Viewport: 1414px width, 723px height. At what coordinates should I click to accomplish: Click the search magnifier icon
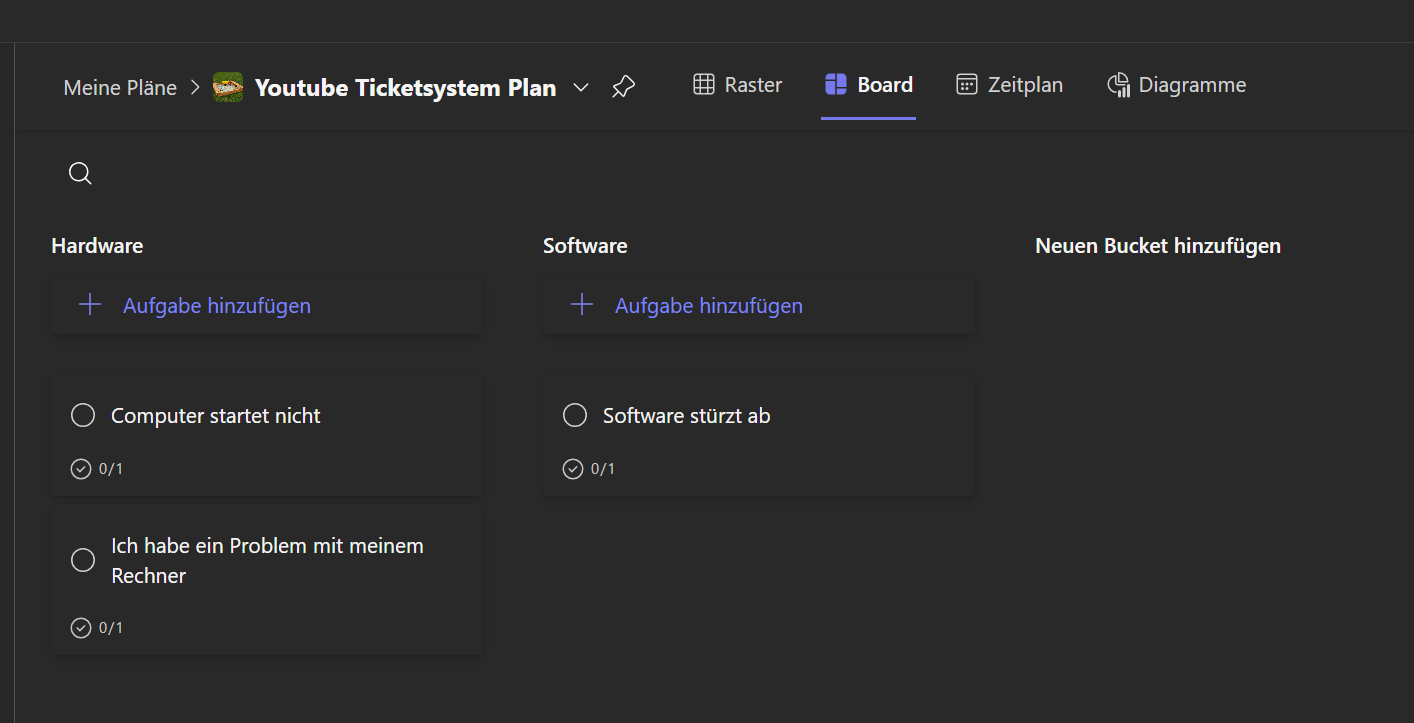coord(80,174)
